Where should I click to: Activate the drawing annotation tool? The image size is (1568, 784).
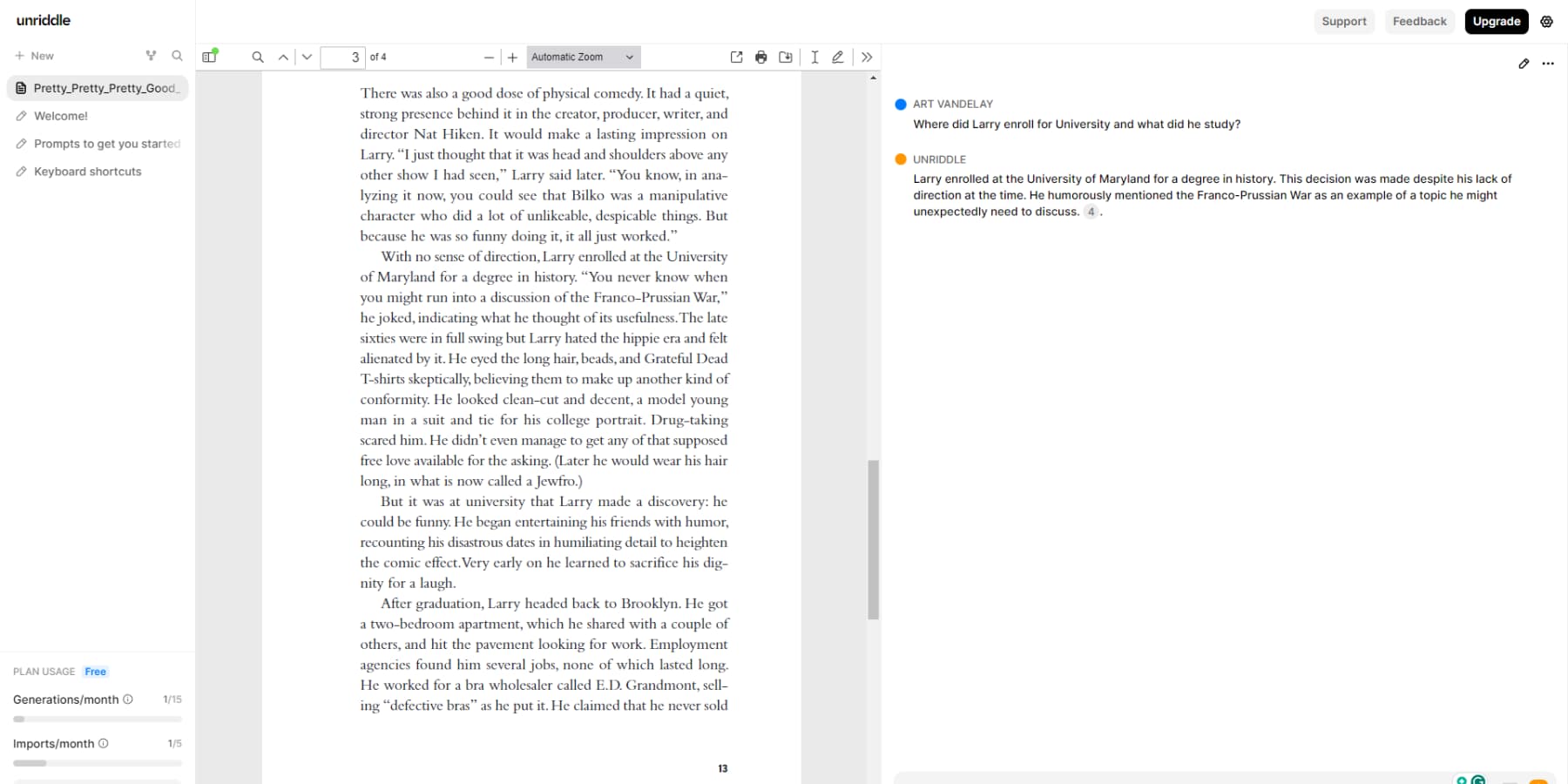click(837, 57)
